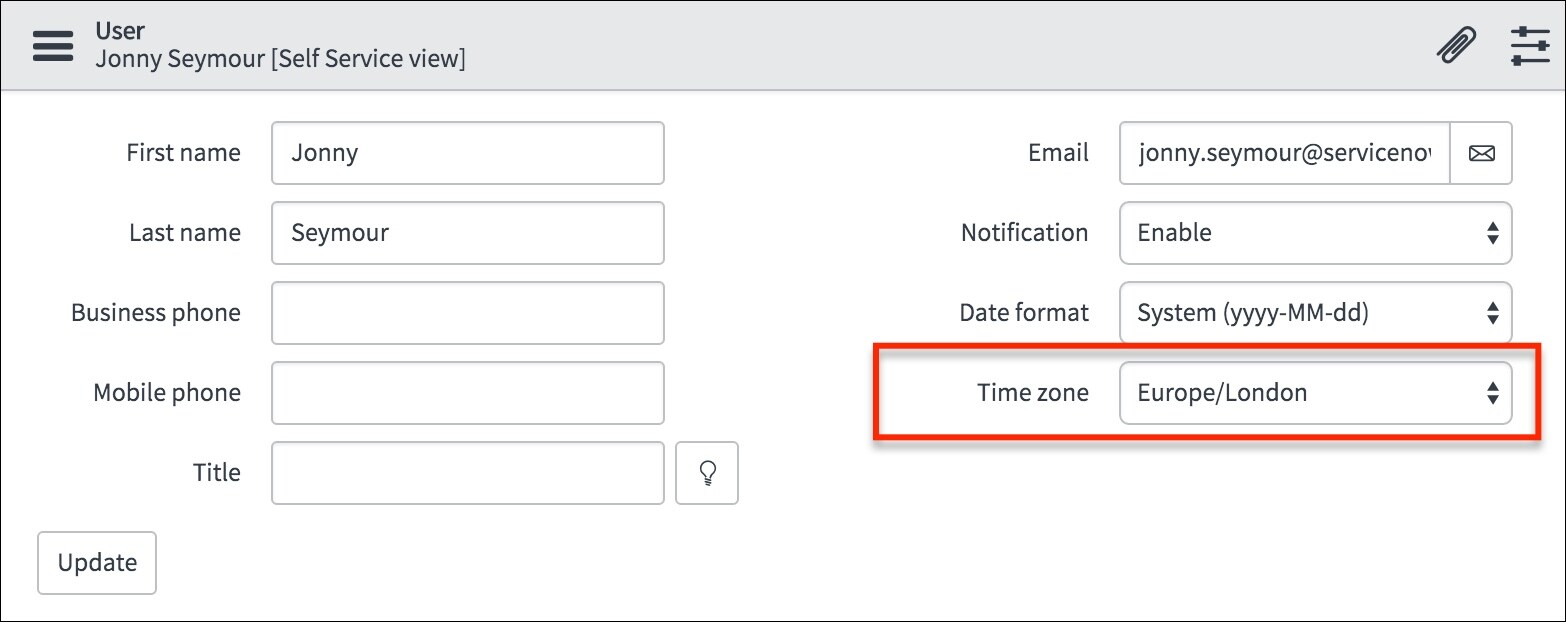Click the Business phone field label
Viewport: 1566px width, 622px height.
[156, 313]
